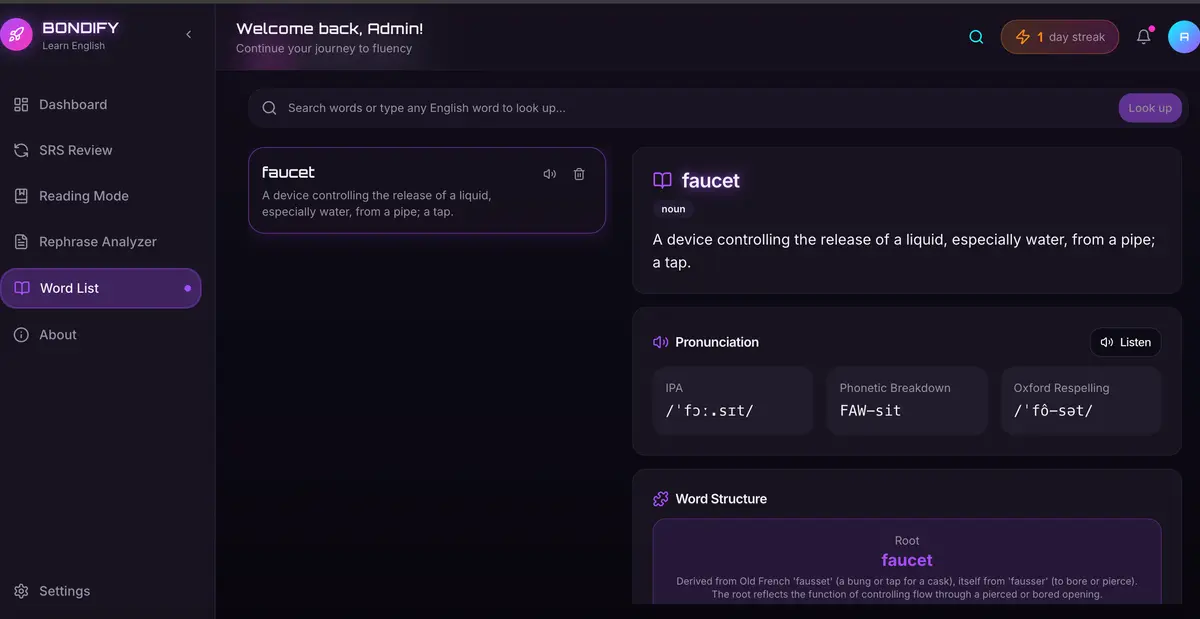Open notifications with the bell icon
This screenshot has width=1200, height=619.
click(x=1144, y=37)
